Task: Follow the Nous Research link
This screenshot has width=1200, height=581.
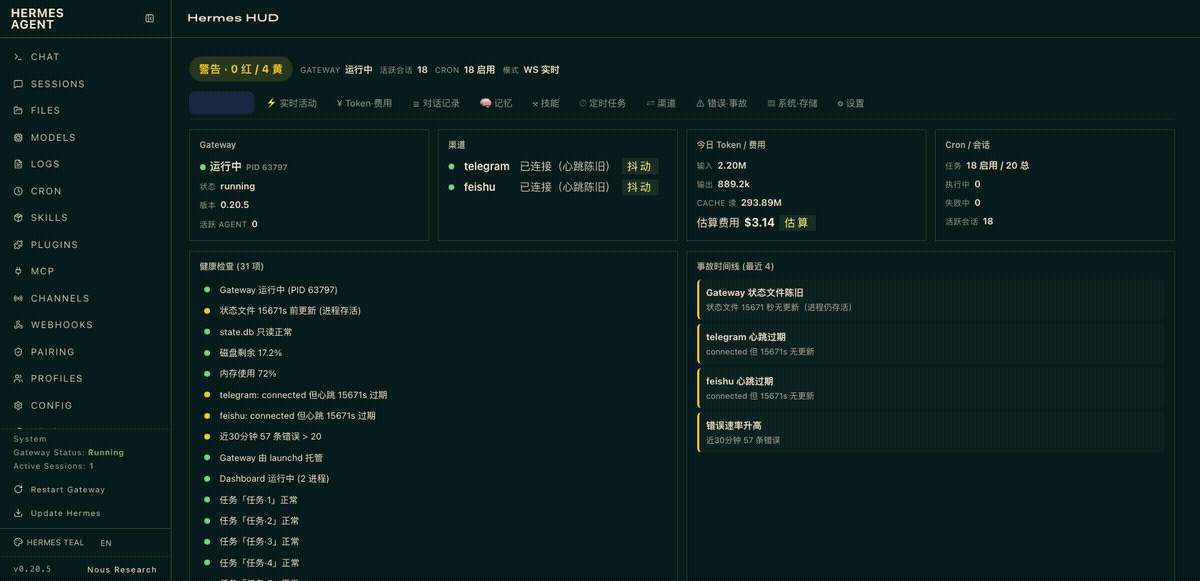Action: pyautogui.click(x=122, y=570)
